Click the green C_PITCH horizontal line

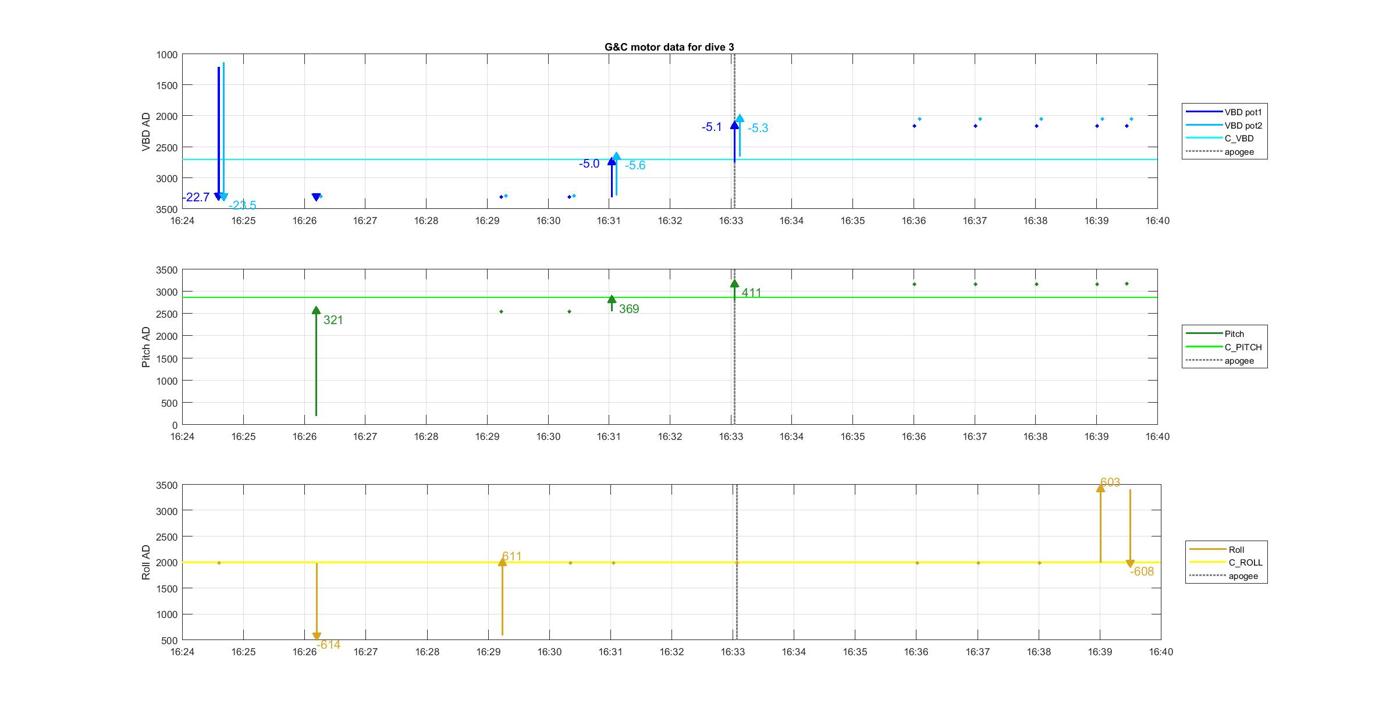[670, 297]
